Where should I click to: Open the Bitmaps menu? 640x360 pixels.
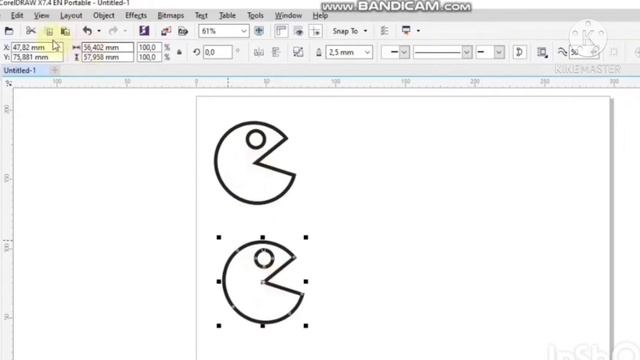pos(171,16)
